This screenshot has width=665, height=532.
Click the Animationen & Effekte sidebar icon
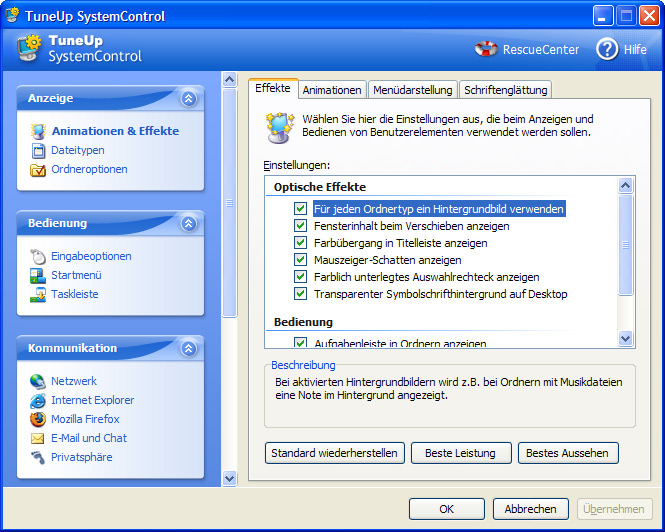[x=38, y=131]
